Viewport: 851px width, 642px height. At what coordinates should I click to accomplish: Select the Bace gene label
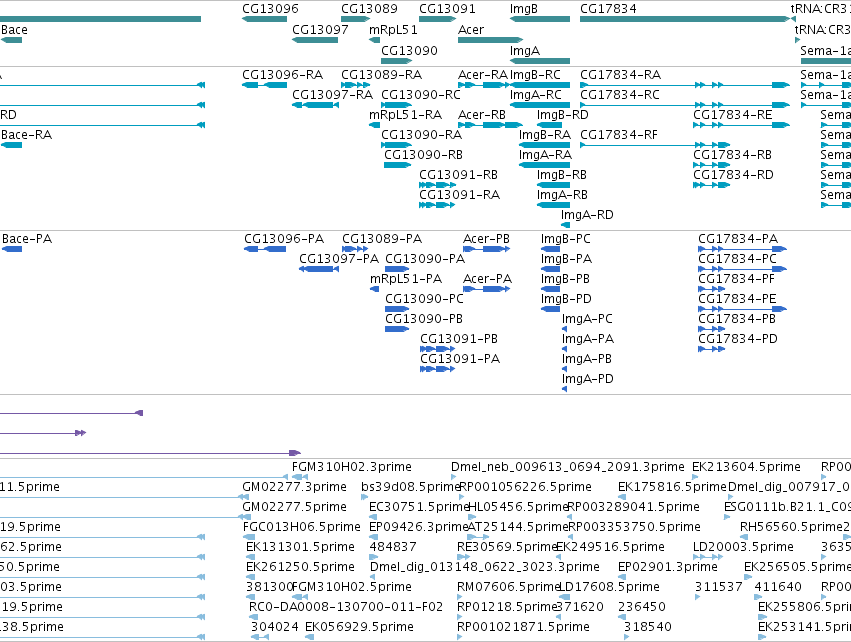click(x=14, y=29)
